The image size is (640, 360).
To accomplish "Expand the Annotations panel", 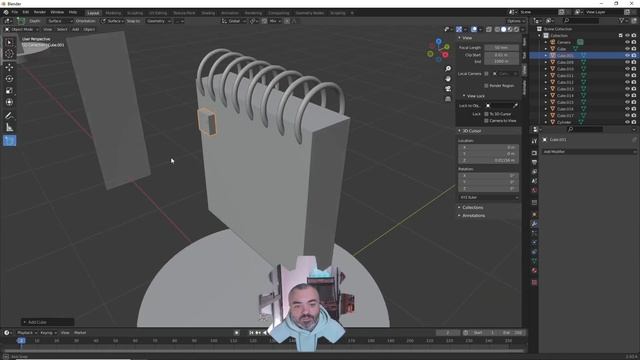I will pyautogui.click(x=460, y=216).
